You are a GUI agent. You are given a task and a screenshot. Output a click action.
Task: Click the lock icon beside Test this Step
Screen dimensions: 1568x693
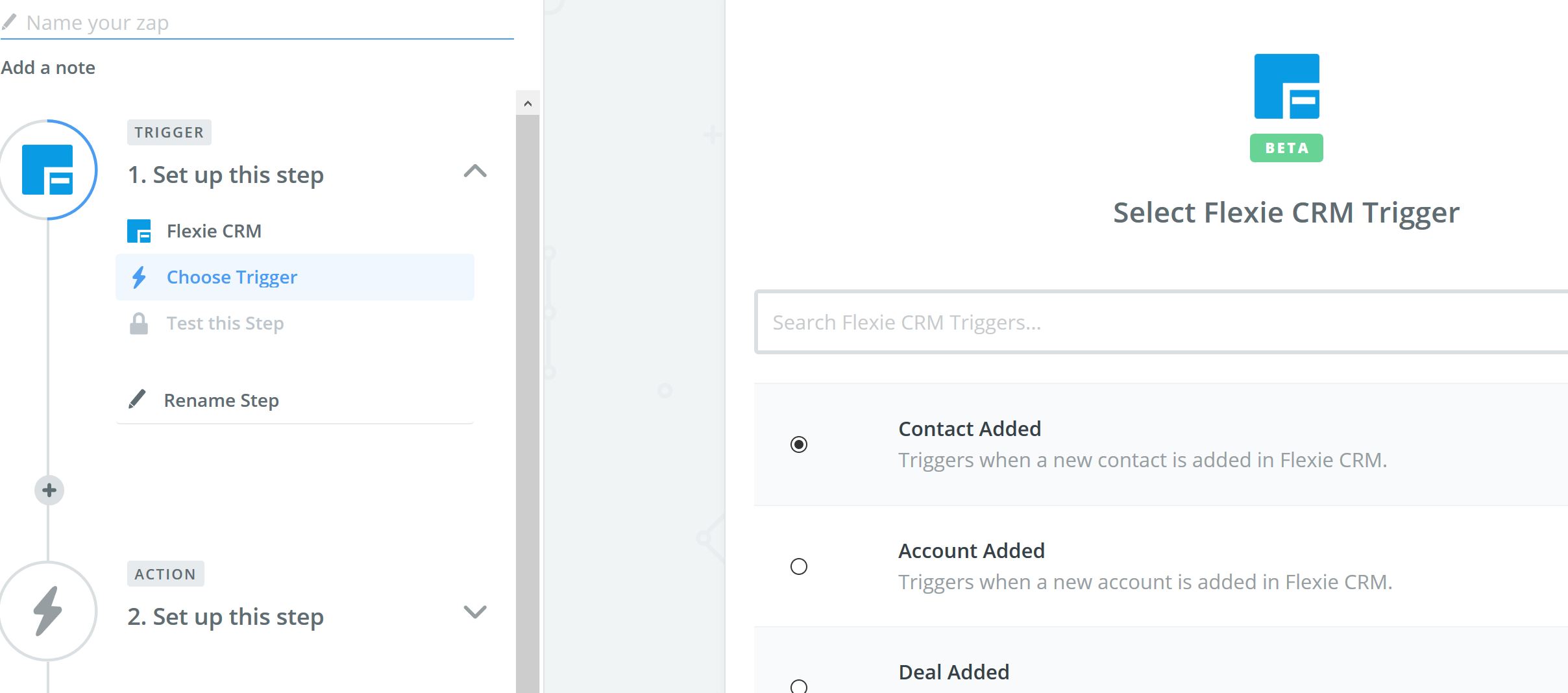(139, 323)
